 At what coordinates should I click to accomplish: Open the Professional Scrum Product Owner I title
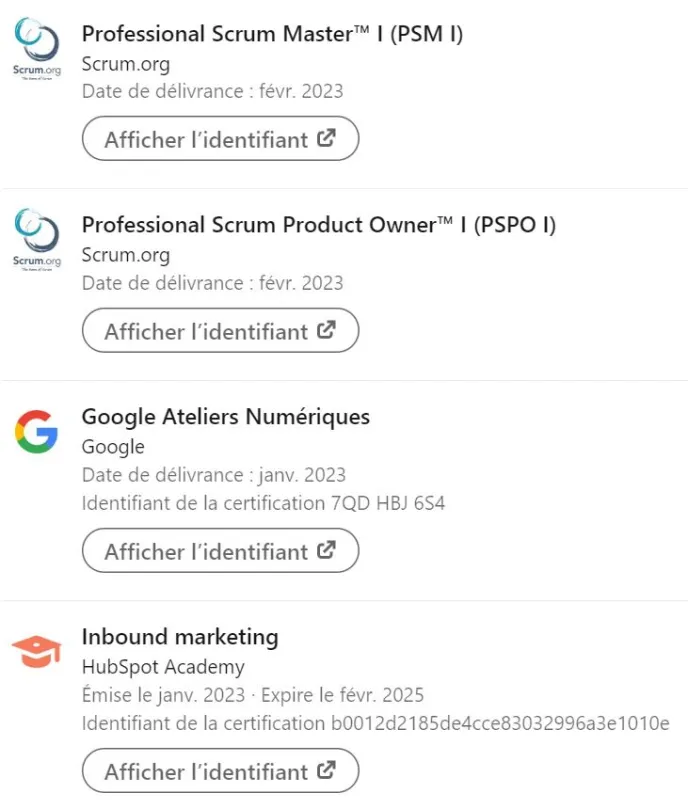point(319,225)
